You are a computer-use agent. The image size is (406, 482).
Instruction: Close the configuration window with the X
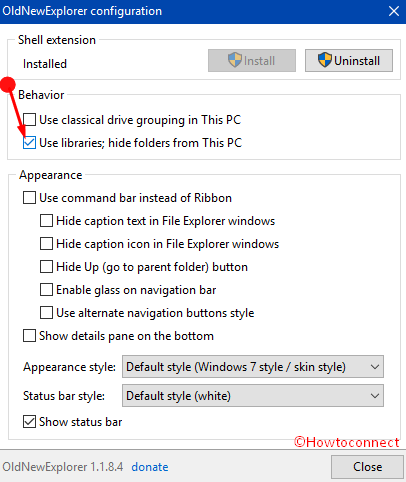tap(394, 11)
